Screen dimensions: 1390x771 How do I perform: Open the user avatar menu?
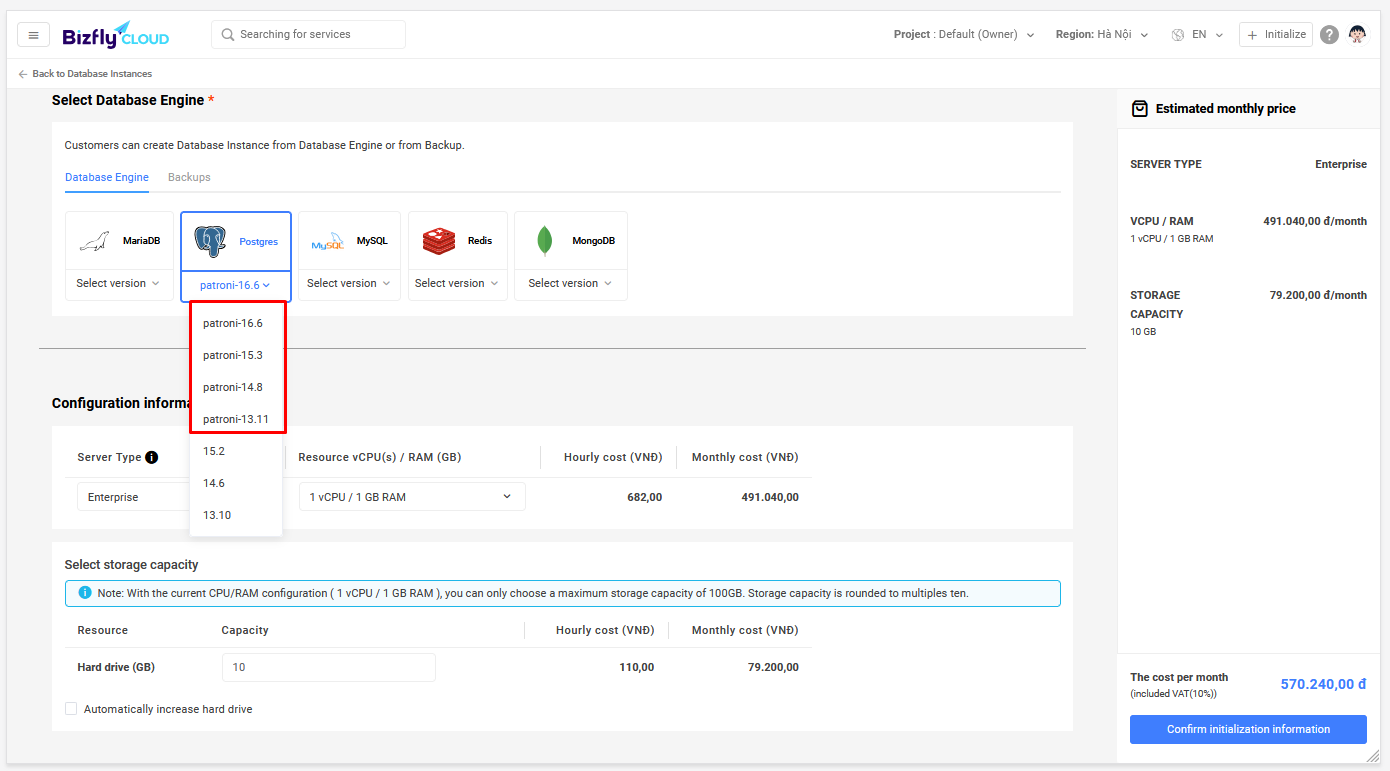coord(1357,34)
